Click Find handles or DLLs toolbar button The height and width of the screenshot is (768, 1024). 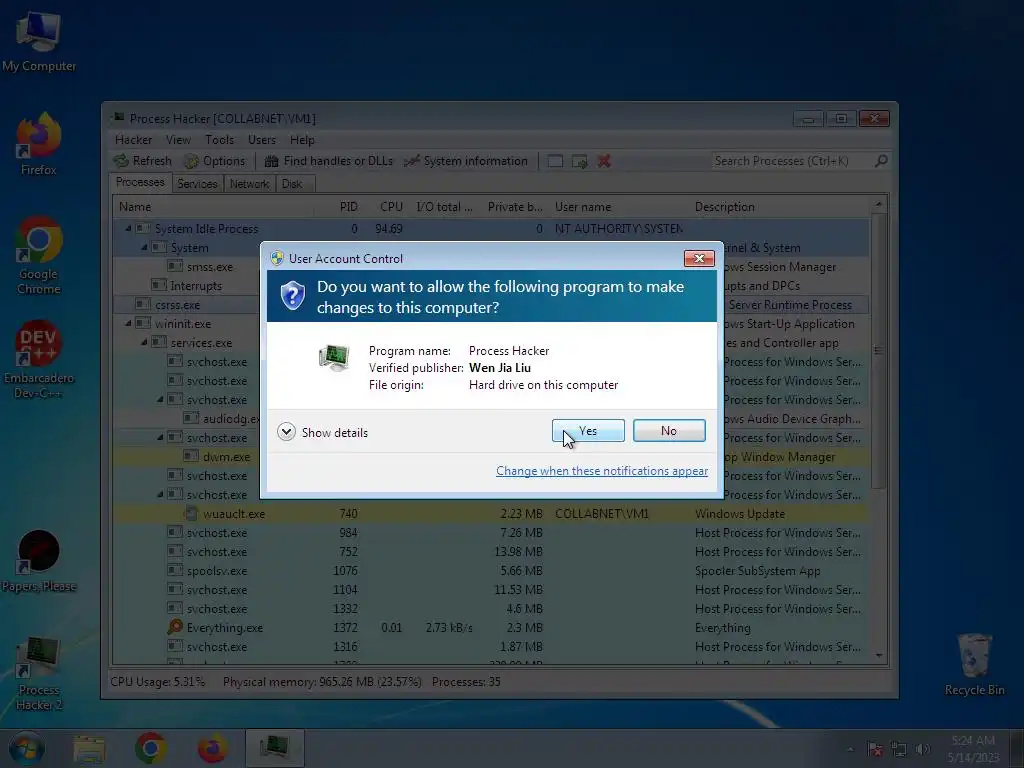pos(328,161)
